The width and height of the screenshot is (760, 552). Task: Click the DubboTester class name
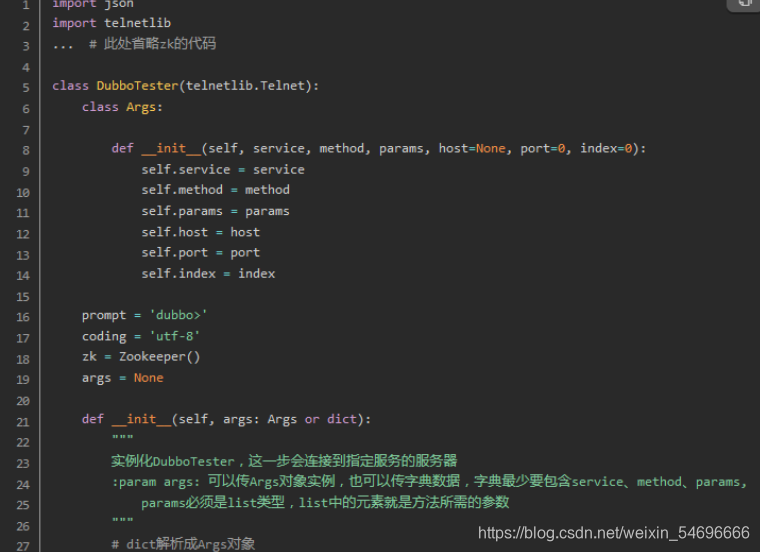click(137, 86)
